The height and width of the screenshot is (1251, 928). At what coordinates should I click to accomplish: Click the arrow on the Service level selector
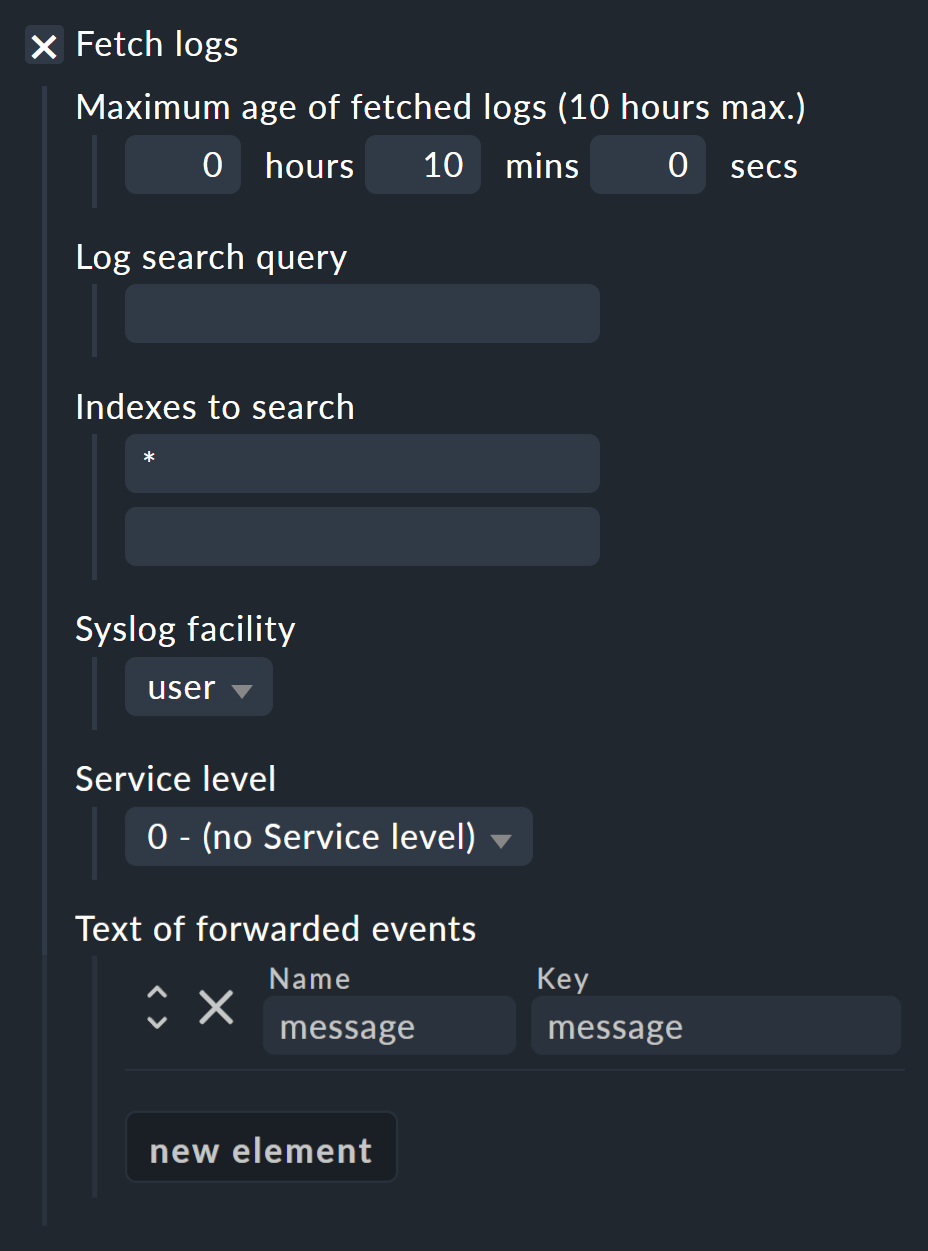point(502,840)
